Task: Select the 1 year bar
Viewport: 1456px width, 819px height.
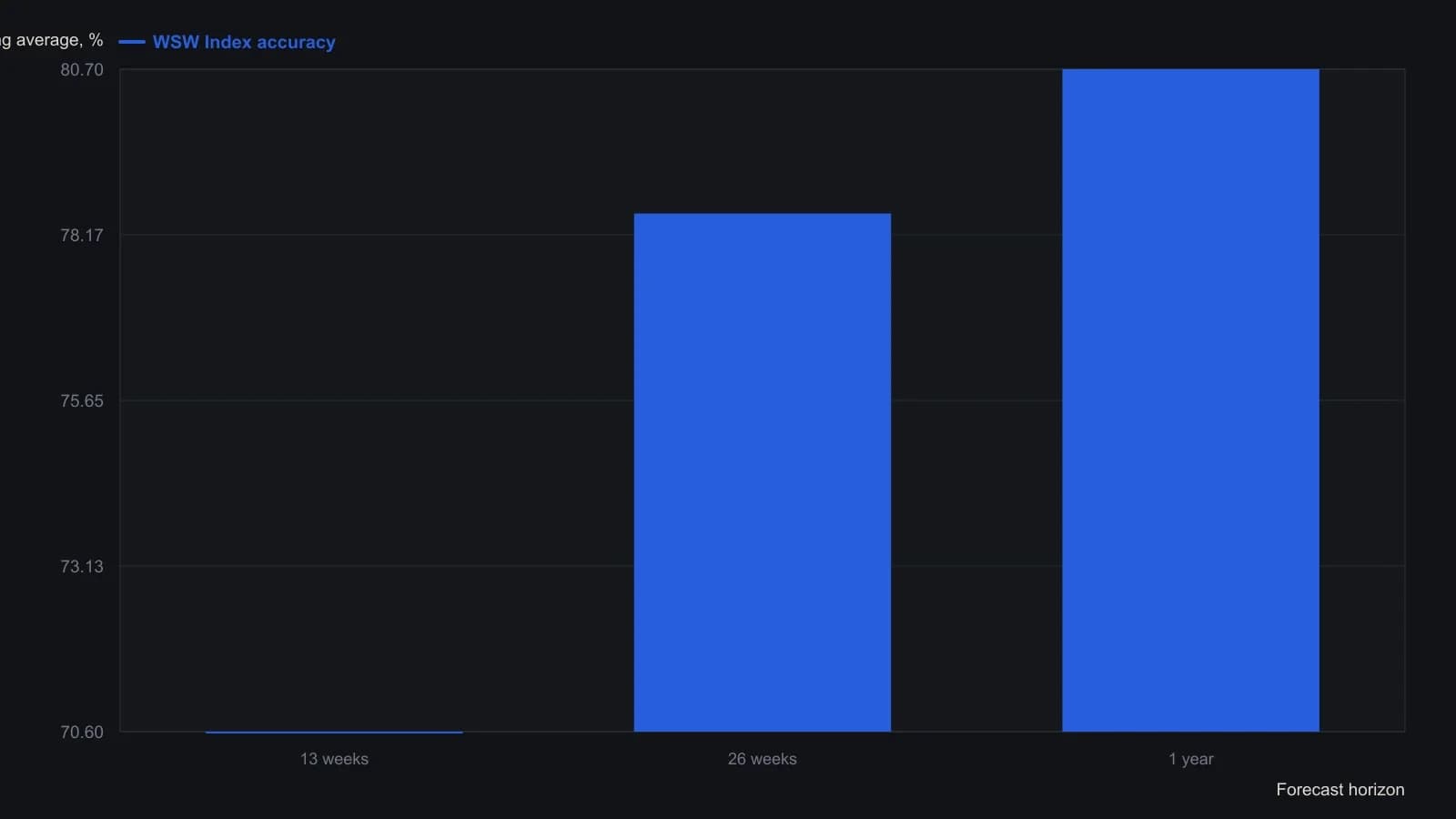Action: (1190, 400)
